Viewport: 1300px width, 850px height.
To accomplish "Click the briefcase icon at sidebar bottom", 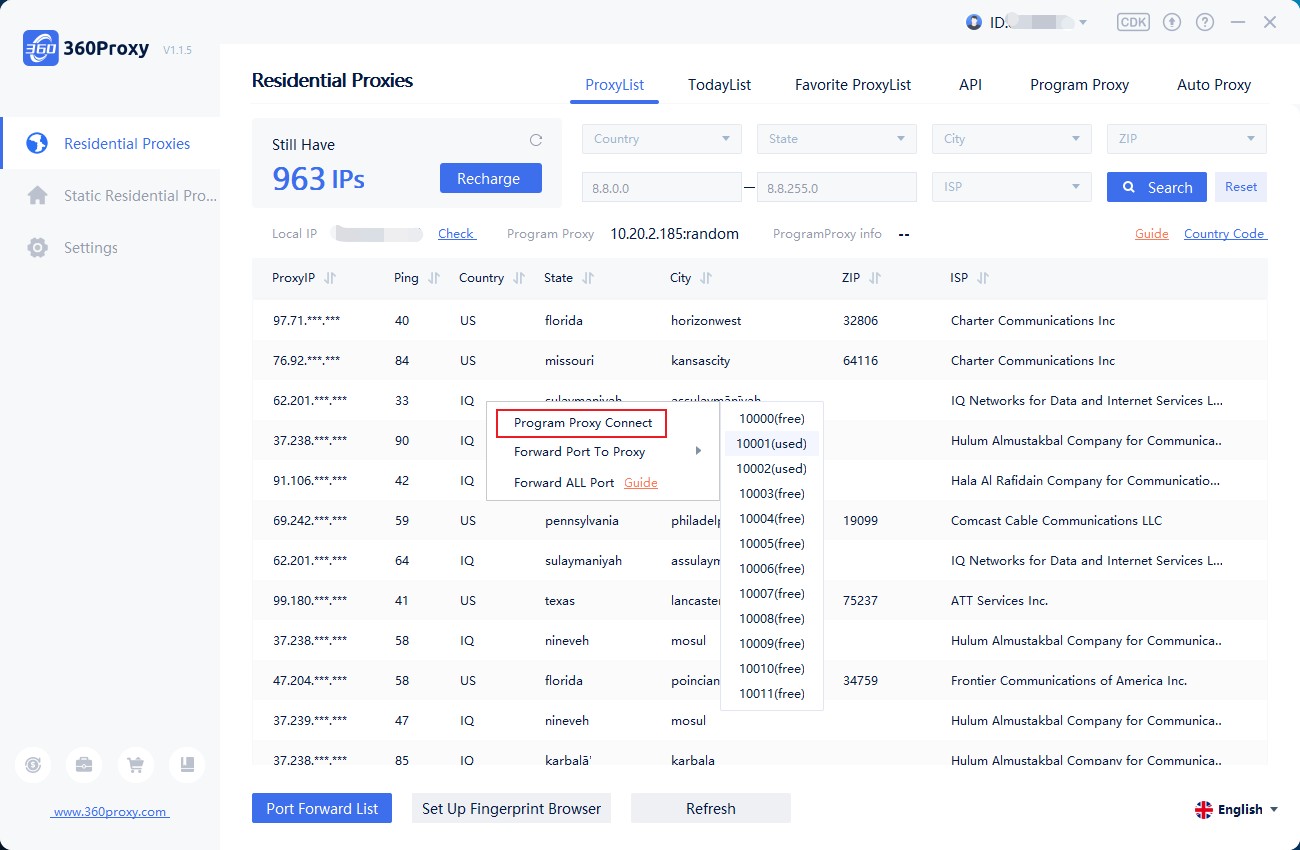I will click(84, 765).
